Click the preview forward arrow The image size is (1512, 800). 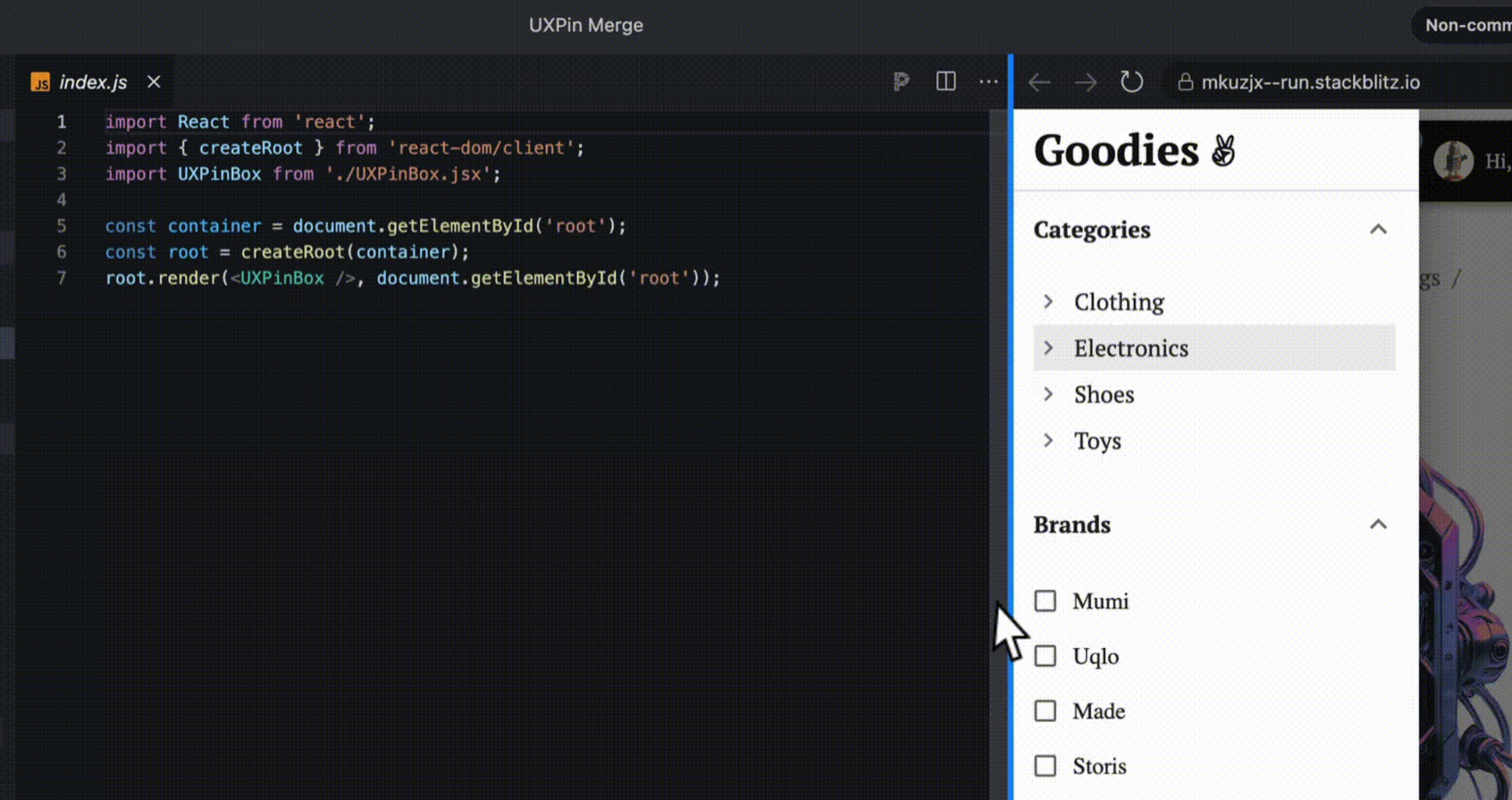(1085, 82)
